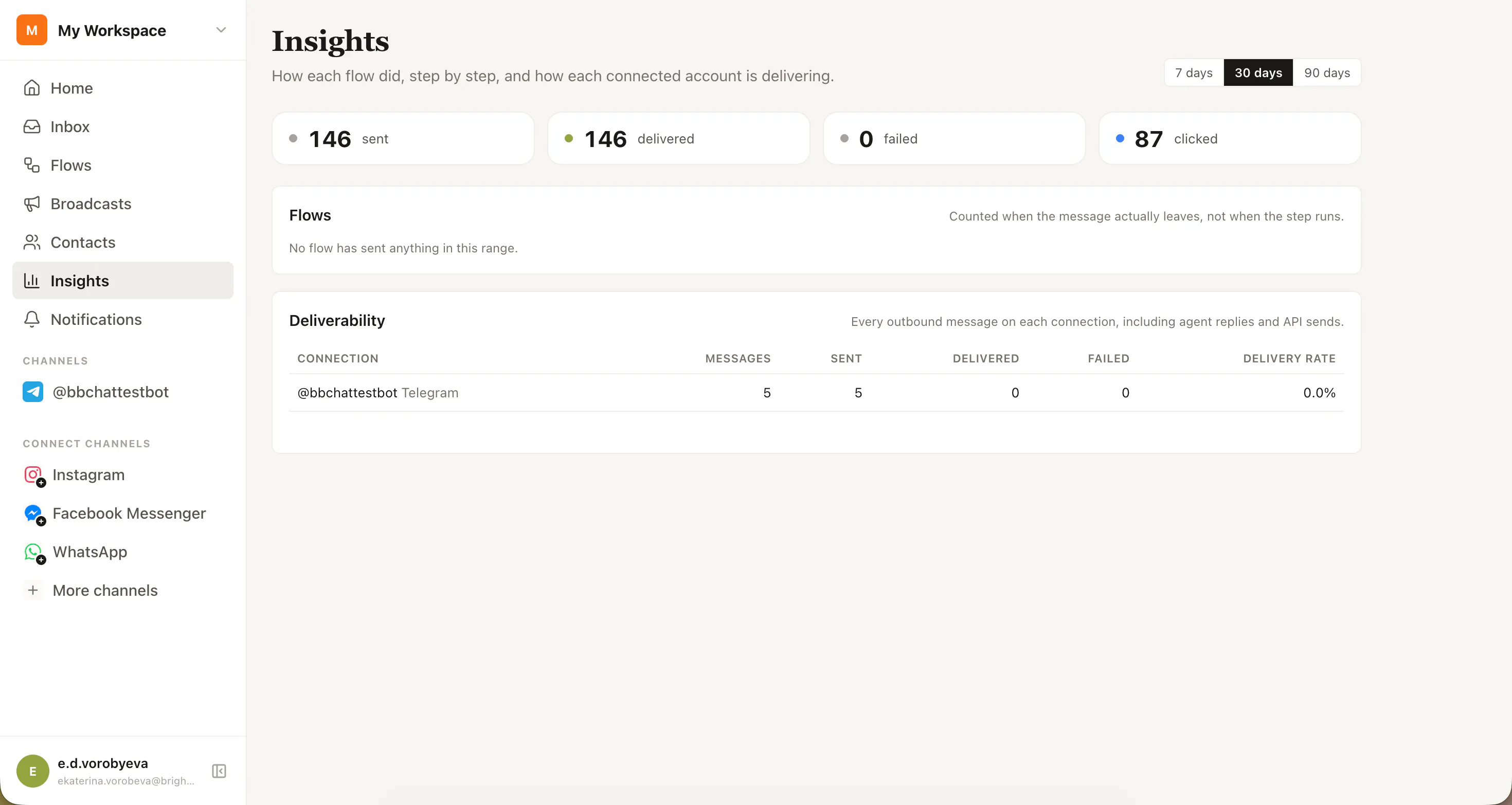
Task: Open the @bbchattestbot channel link
Action: pos(111,392)
